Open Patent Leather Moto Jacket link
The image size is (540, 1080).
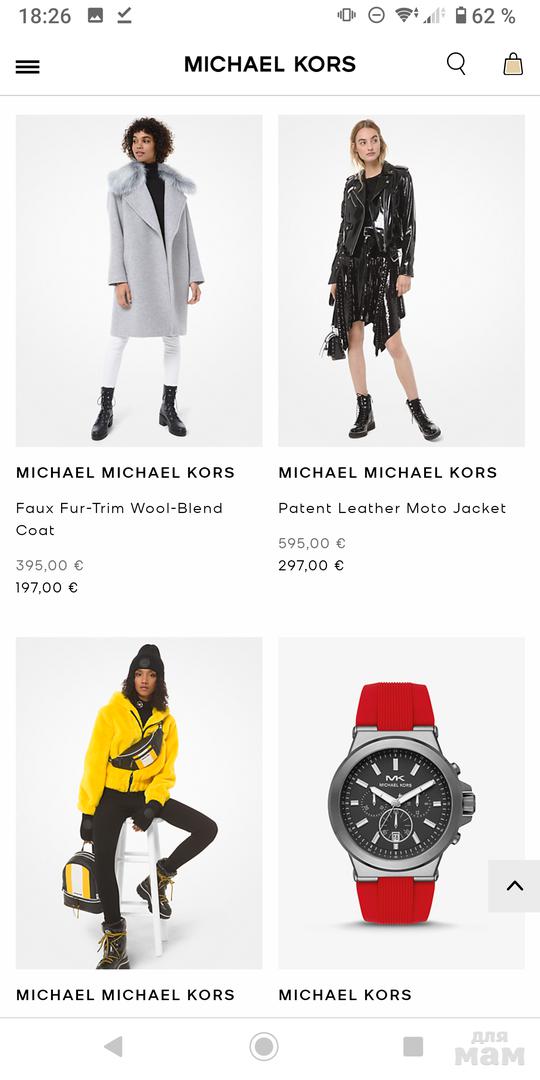(x=392, y=508)
